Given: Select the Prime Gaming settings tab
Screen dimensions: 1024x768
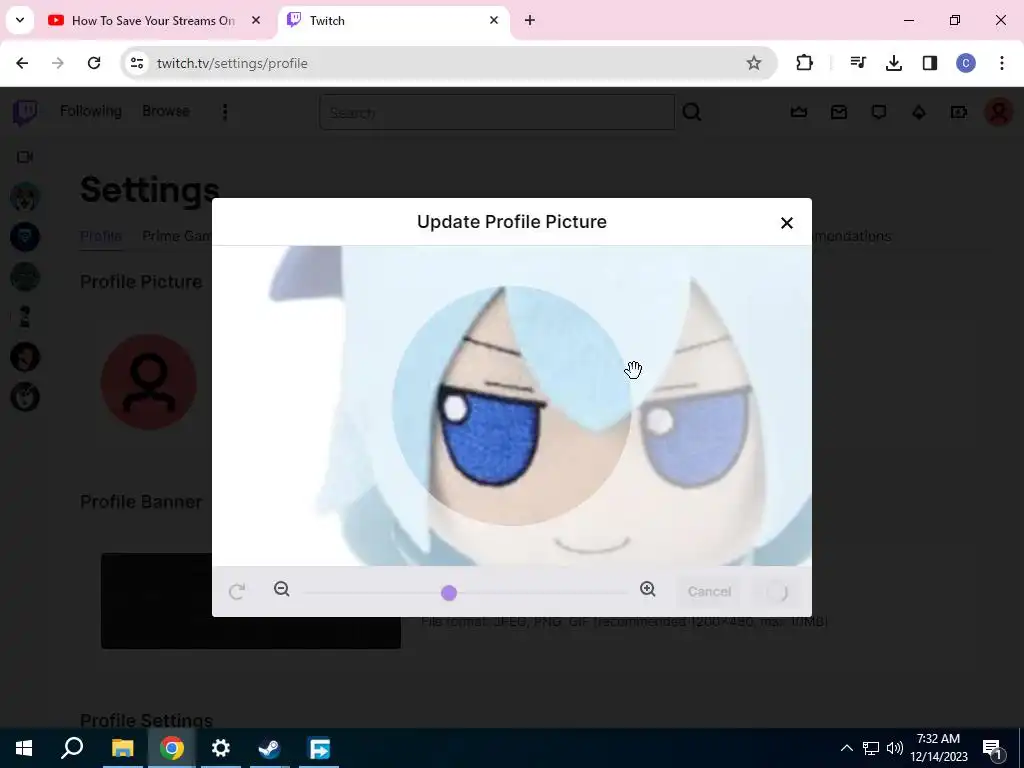Looking at the screenshot, I should [177, 236].
